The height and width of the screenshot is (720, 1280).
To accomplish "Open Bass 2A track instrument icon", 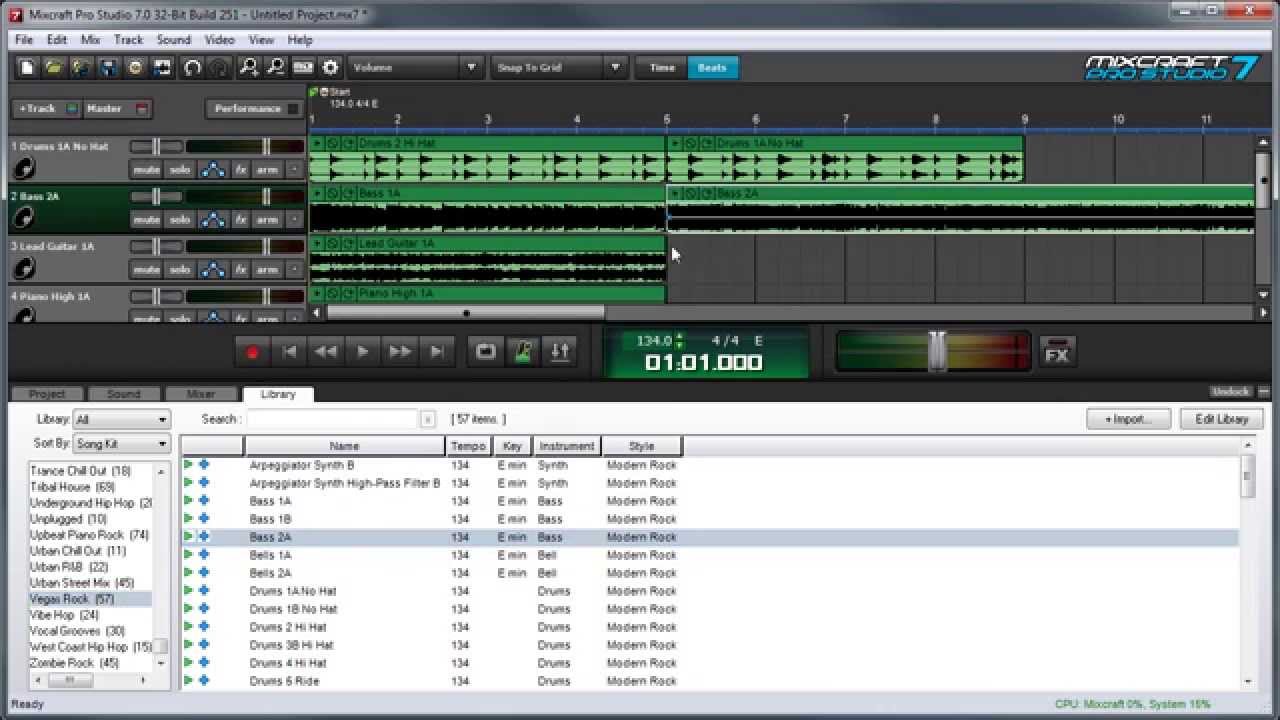I will click(x=25, y=217).
